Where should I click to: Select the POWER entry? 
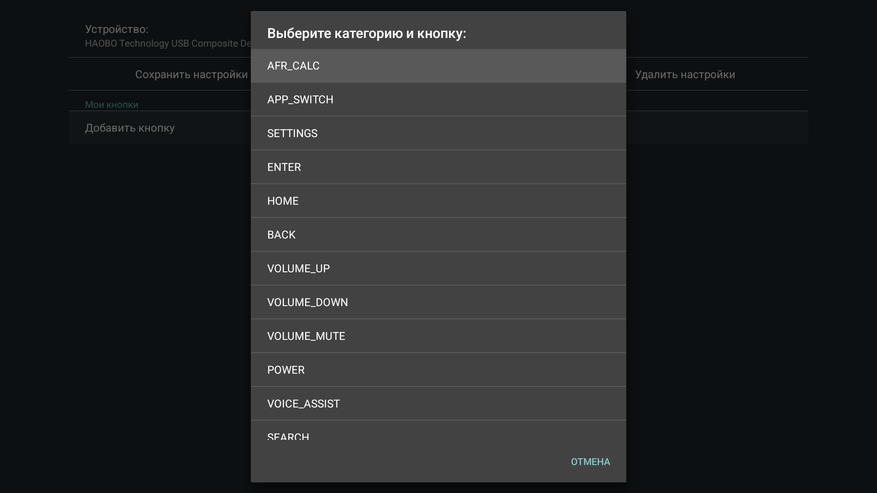pyautogui.click(x=438, y=370)
